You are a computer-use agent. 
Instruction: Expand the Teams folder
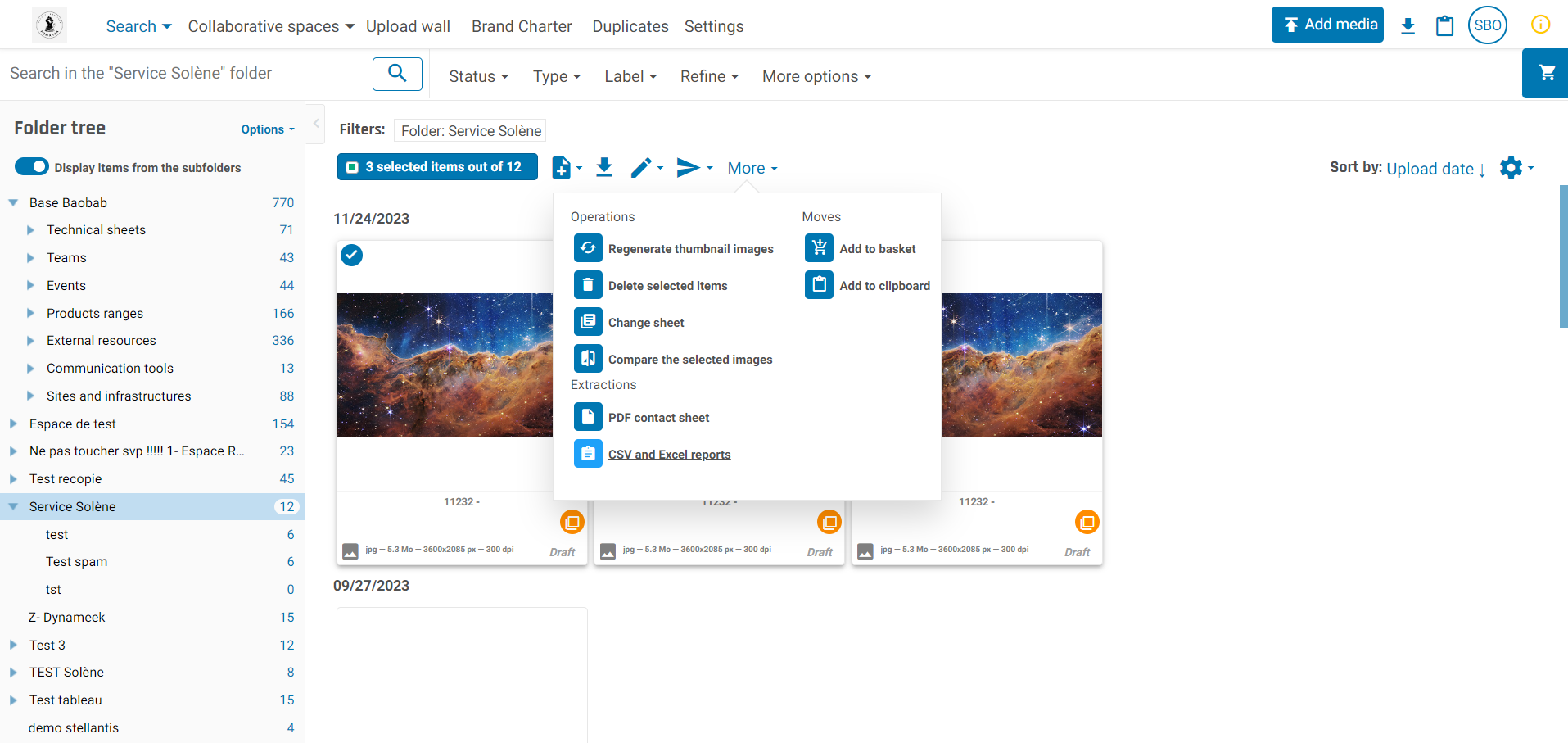(31, 258)
